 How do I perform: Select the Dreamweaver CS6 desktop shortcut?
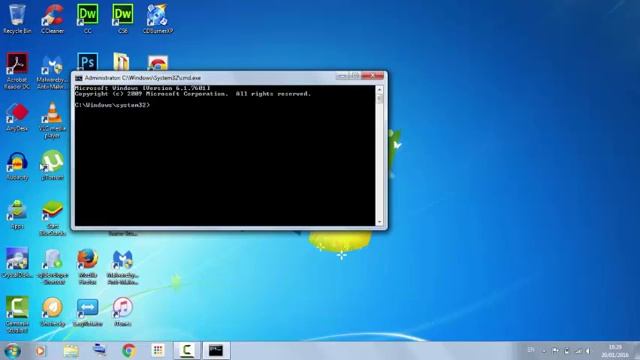coord(122,18)
